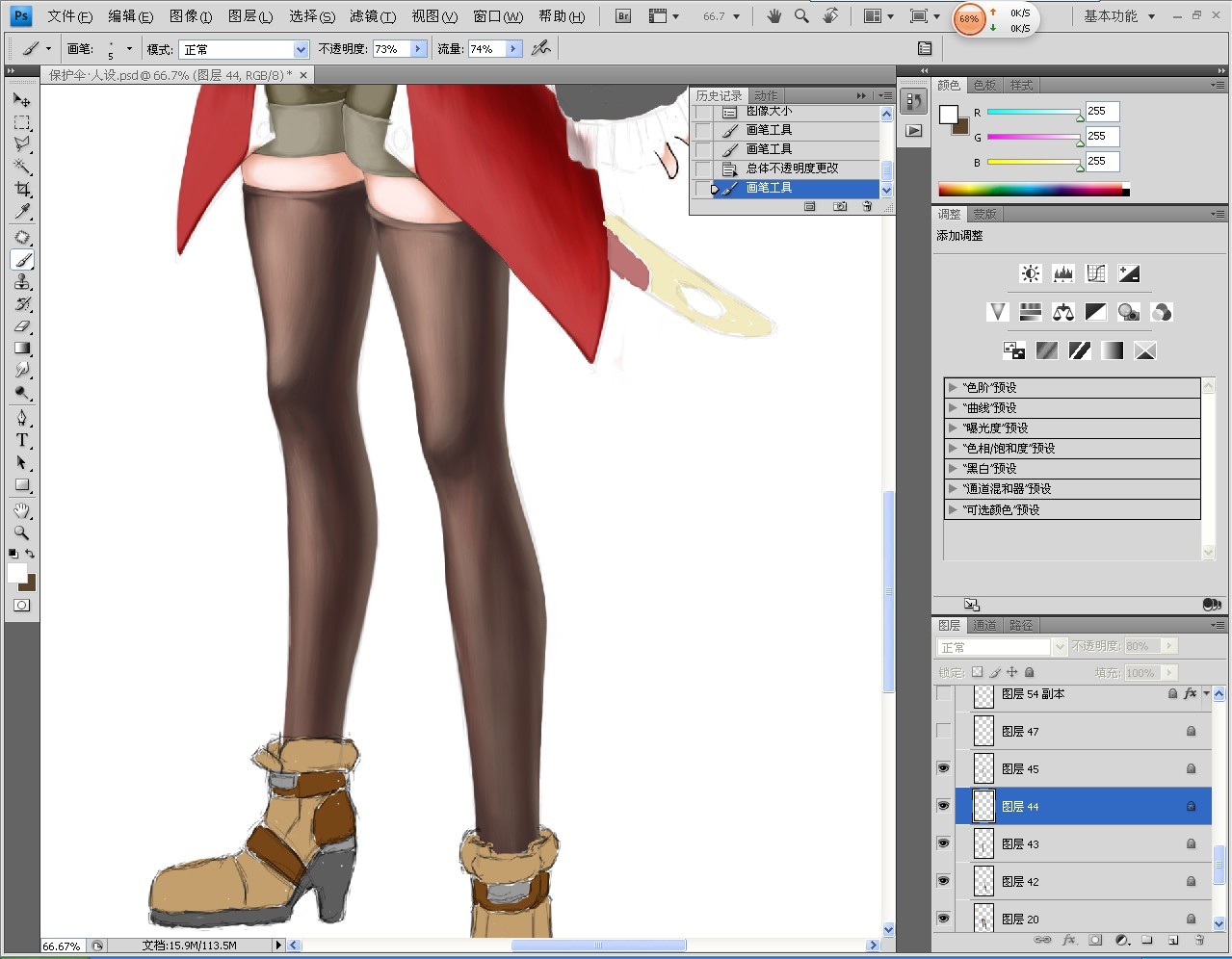Enable the airbrush option in the options bar
This screenshot has height=959, width=1232.
(541, 48)
